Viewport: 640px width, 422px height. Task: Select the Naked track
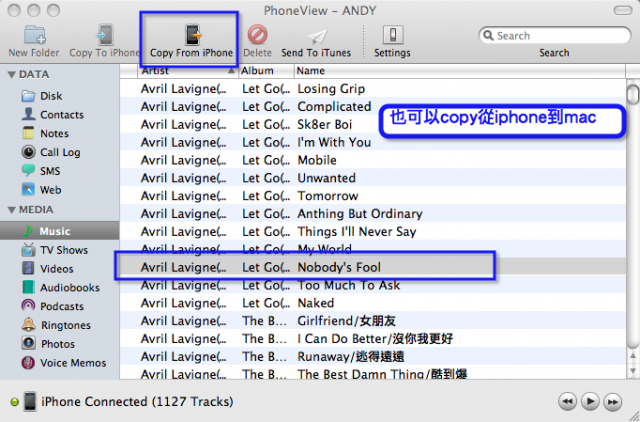click(373, 303)
